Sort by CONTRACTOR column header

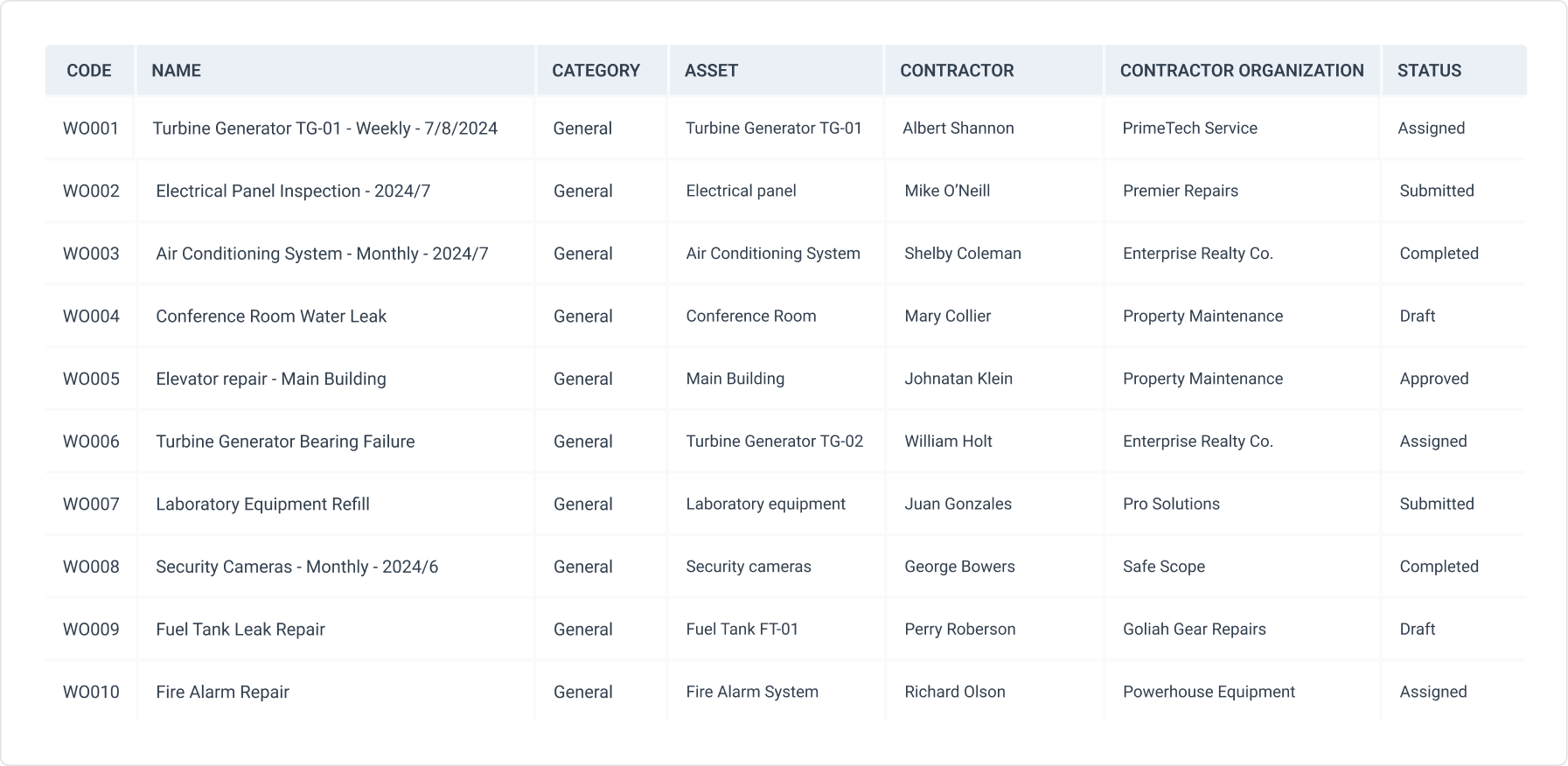coord(957,71)
